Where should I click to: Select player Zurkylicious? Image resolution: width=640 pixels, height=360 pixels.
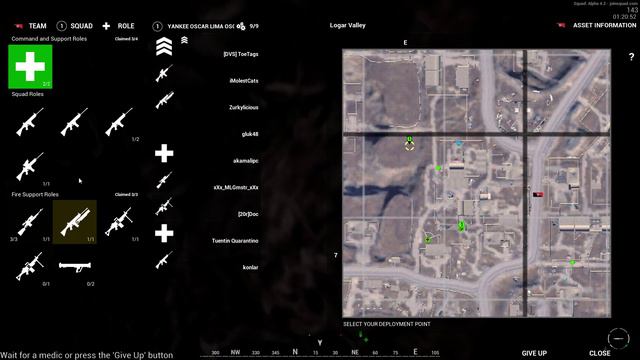click(x=244, y=108)
